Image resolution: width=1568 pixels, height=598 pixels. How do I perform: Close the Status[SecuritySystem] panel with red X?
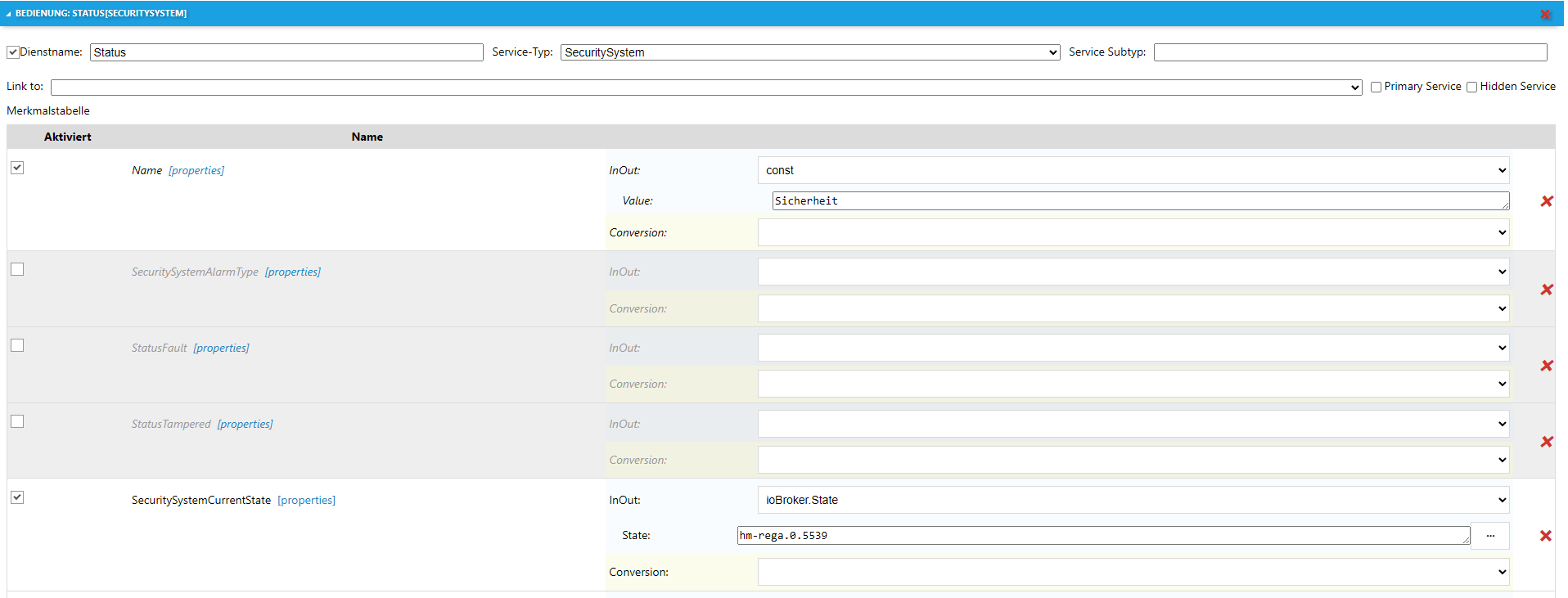click(1545, 14)
